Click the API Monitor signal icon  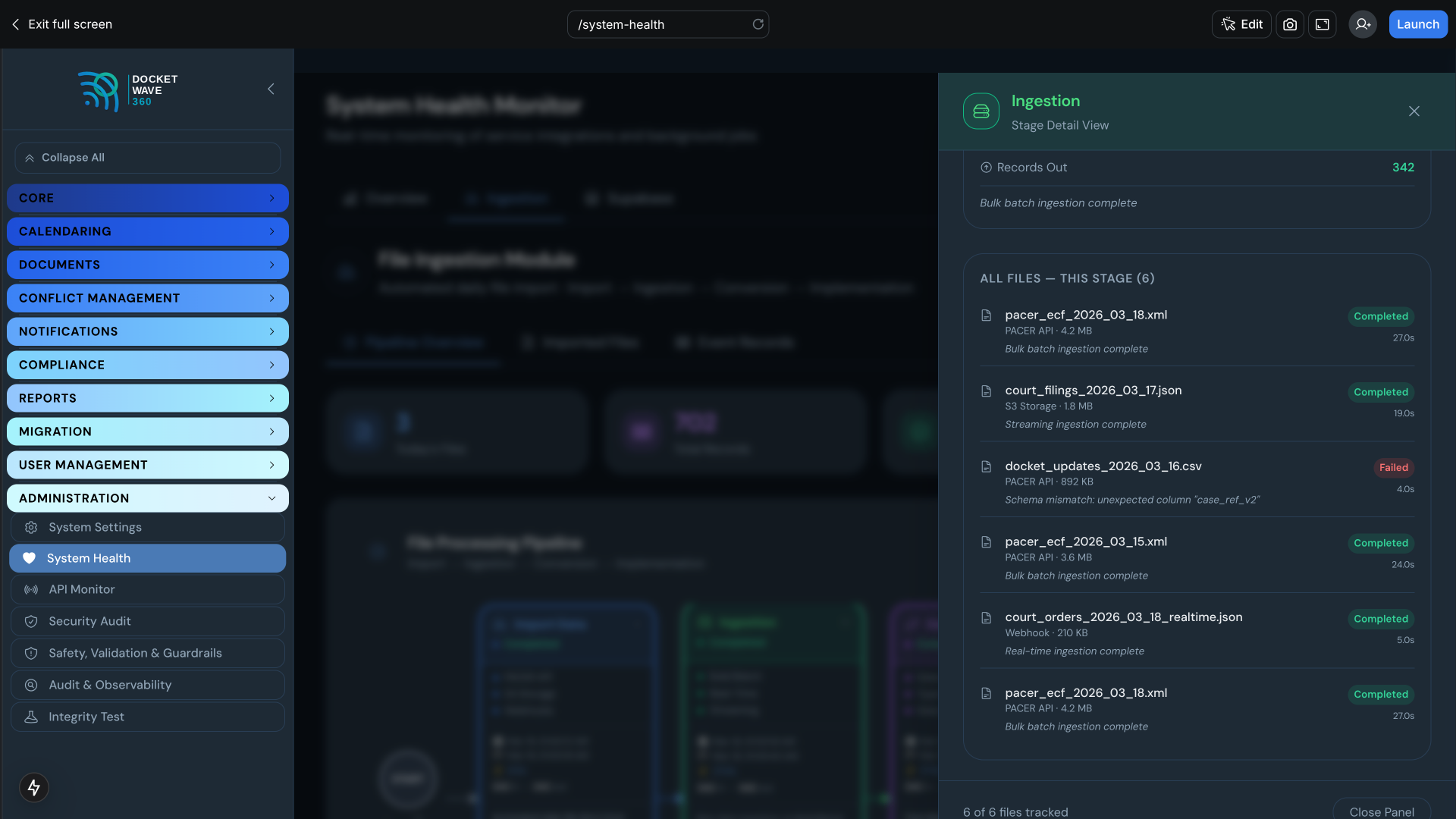tap(31, 589)
